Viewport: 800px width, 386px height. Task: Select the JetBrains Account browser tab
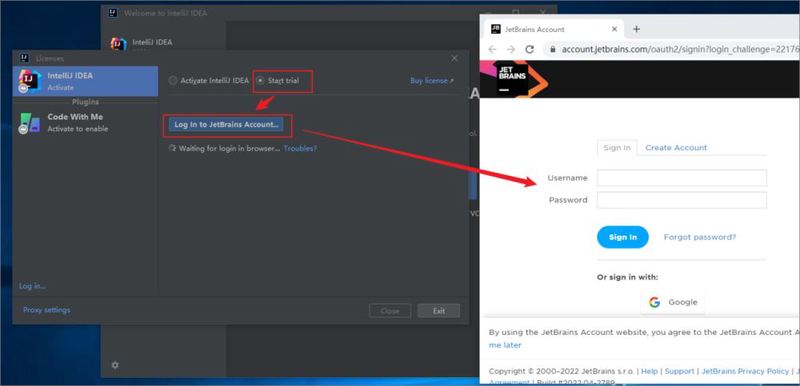point(554,29)
